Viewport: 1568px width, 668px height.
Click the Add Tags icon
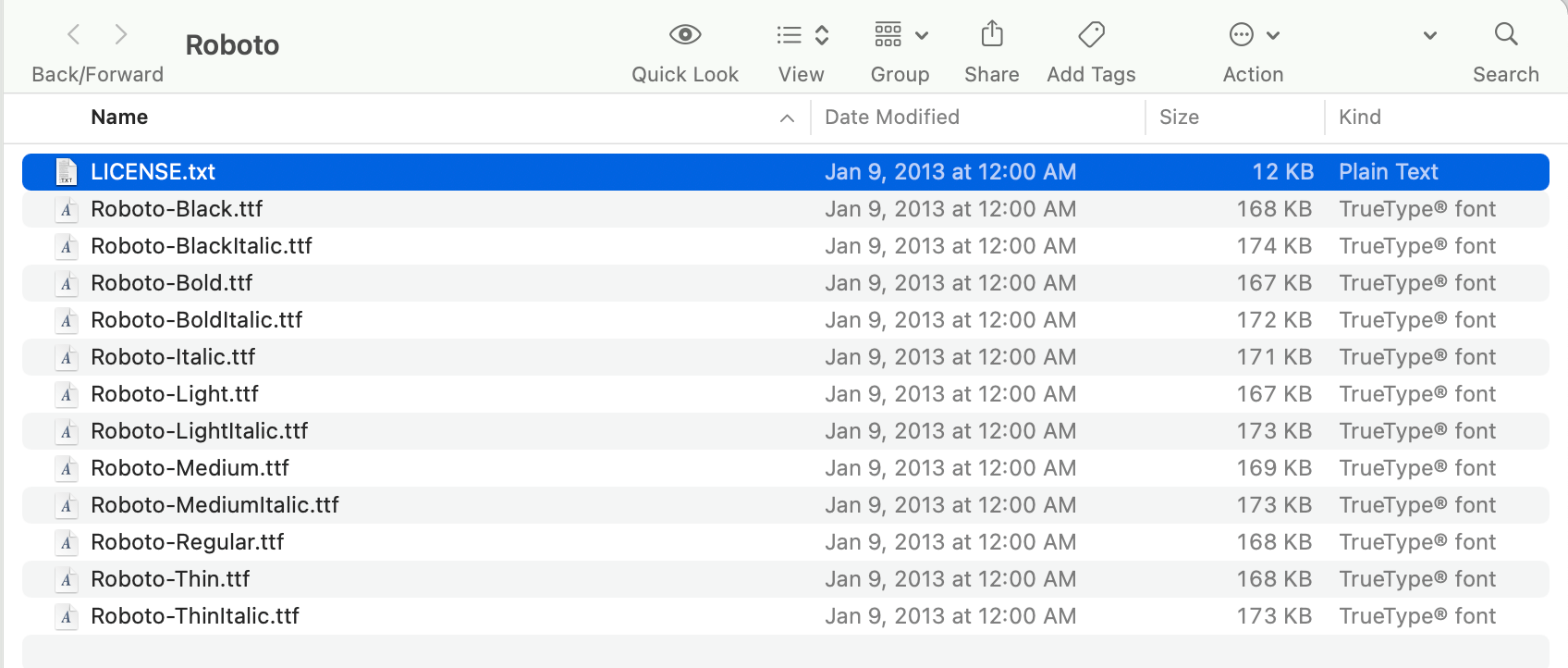[1091, 35]
